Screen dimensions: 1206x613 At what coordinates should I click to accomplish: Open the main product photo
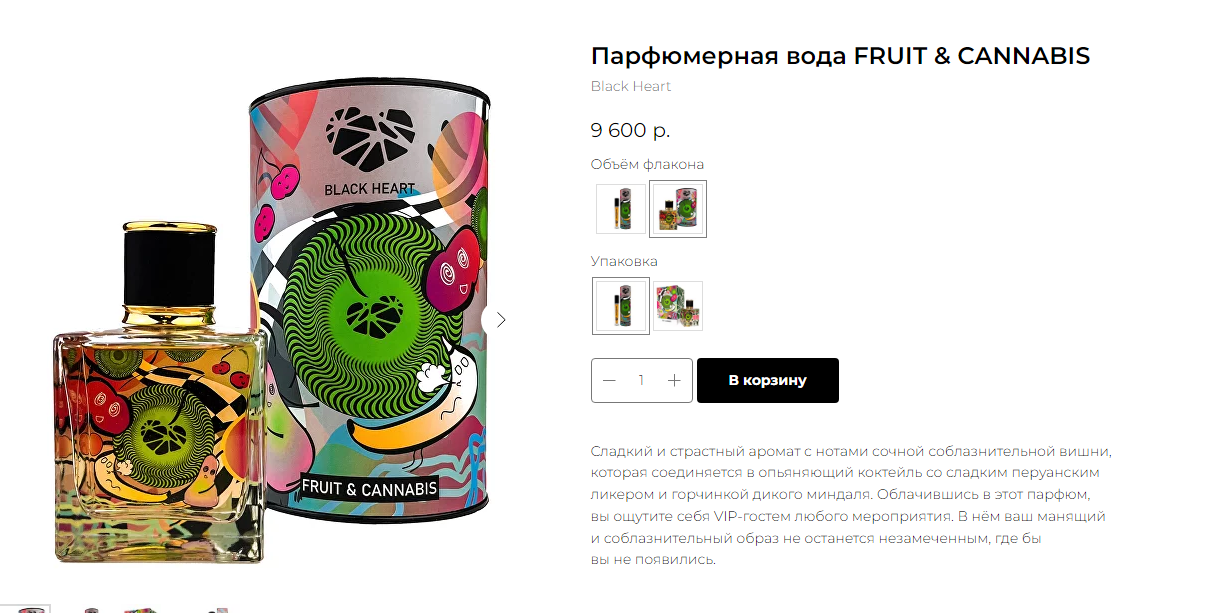tap(272, 325)
